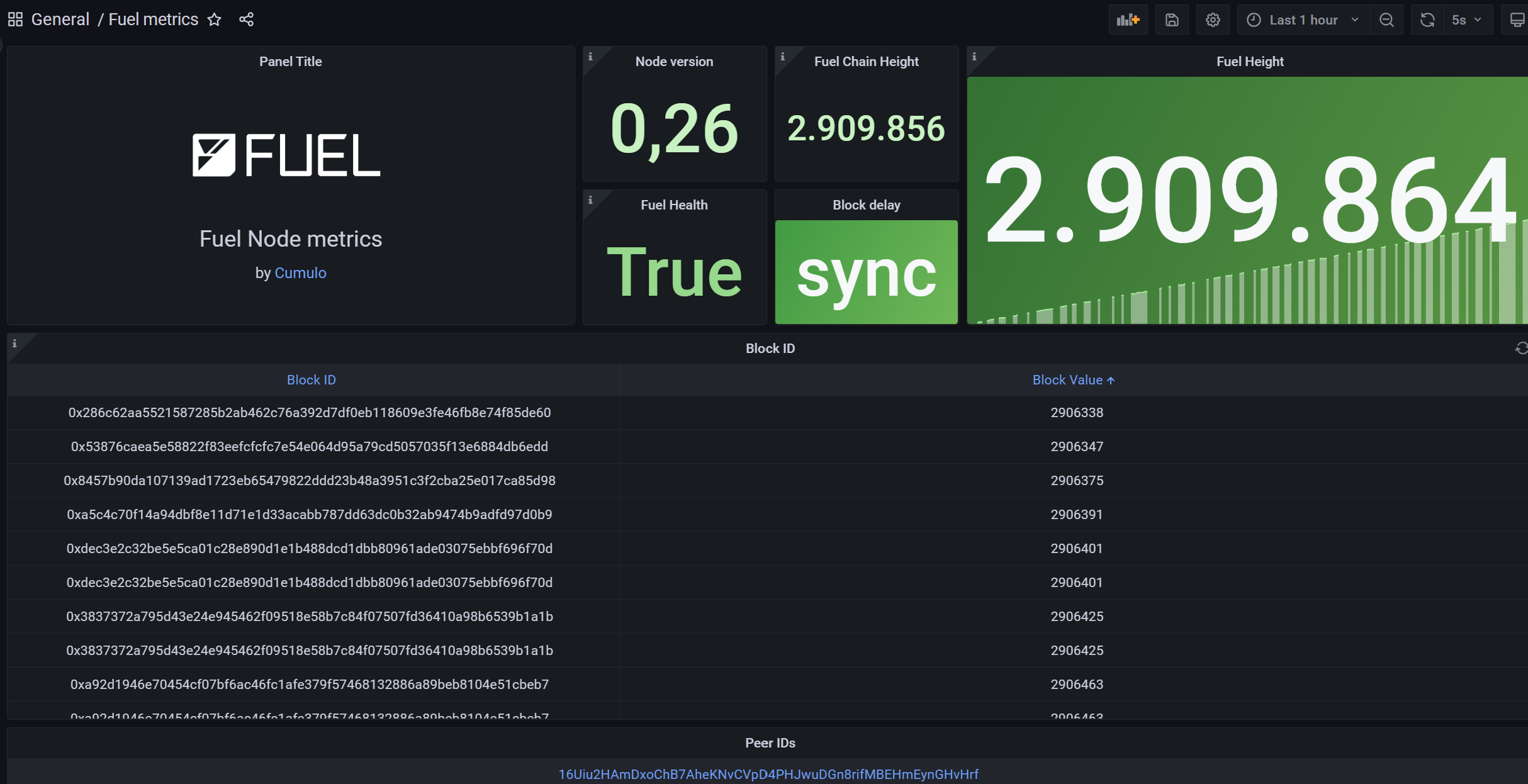This screenshot has height=784, width=1528.
Task: Open the Last 1 hour time picker
Action: pos(1303,20)
